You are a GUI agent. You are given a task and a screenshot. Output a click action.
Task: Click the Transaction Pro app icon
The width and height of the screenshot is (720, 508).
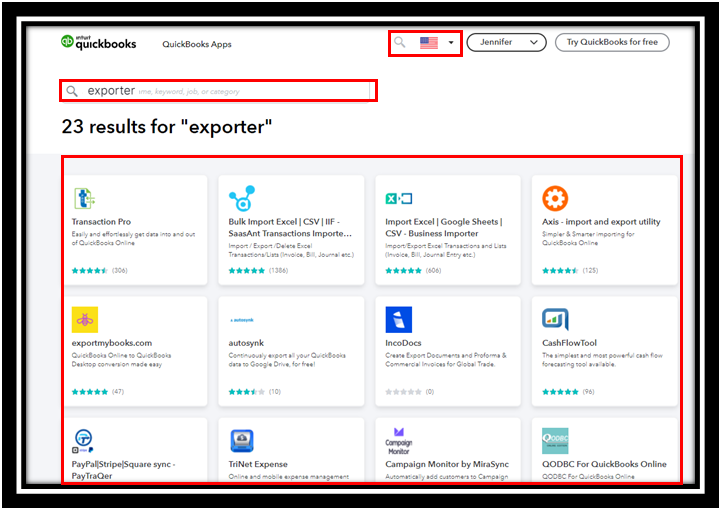coord(84,198)
